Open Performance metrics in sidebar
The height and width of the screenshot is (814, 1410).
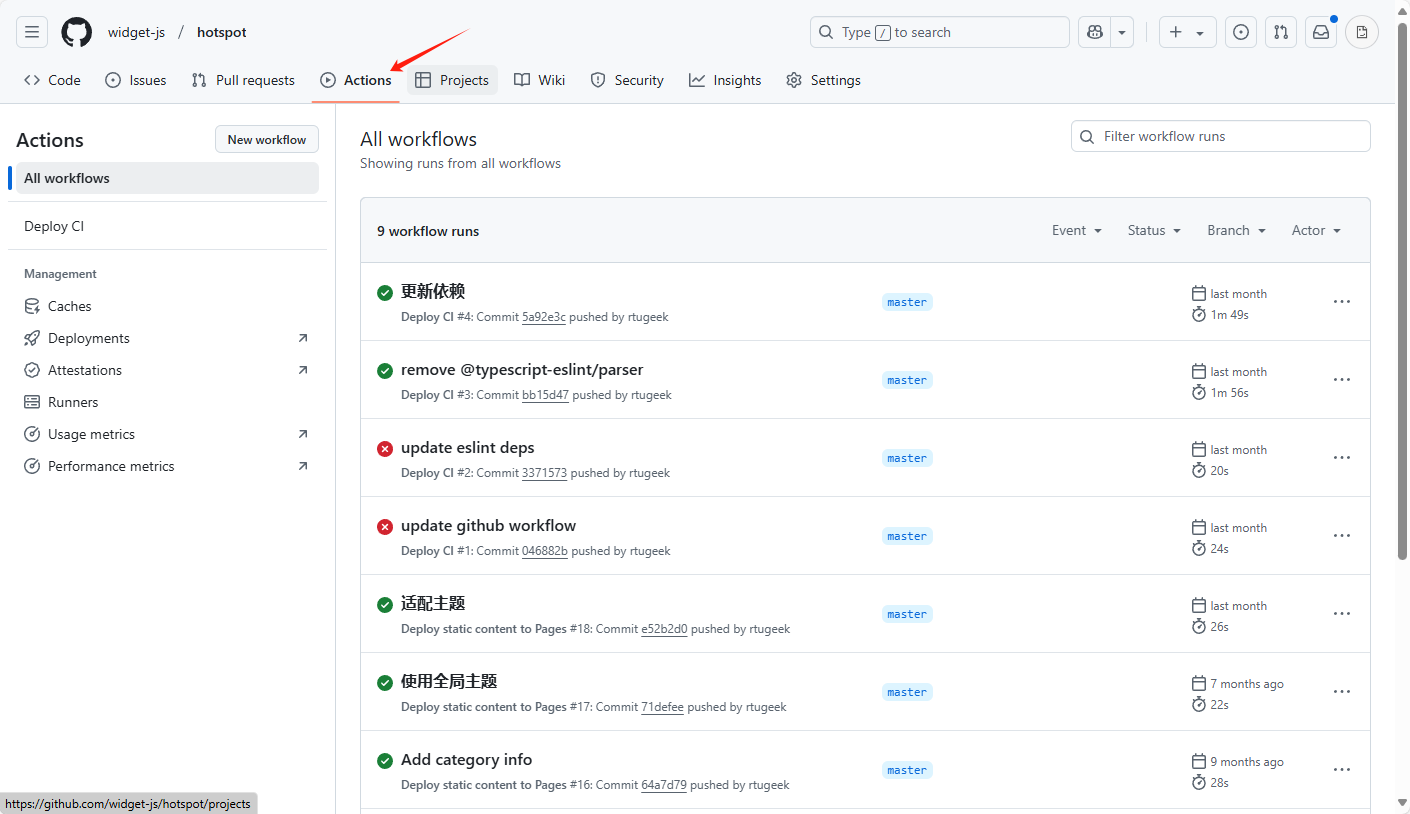(x=167, y=466)
